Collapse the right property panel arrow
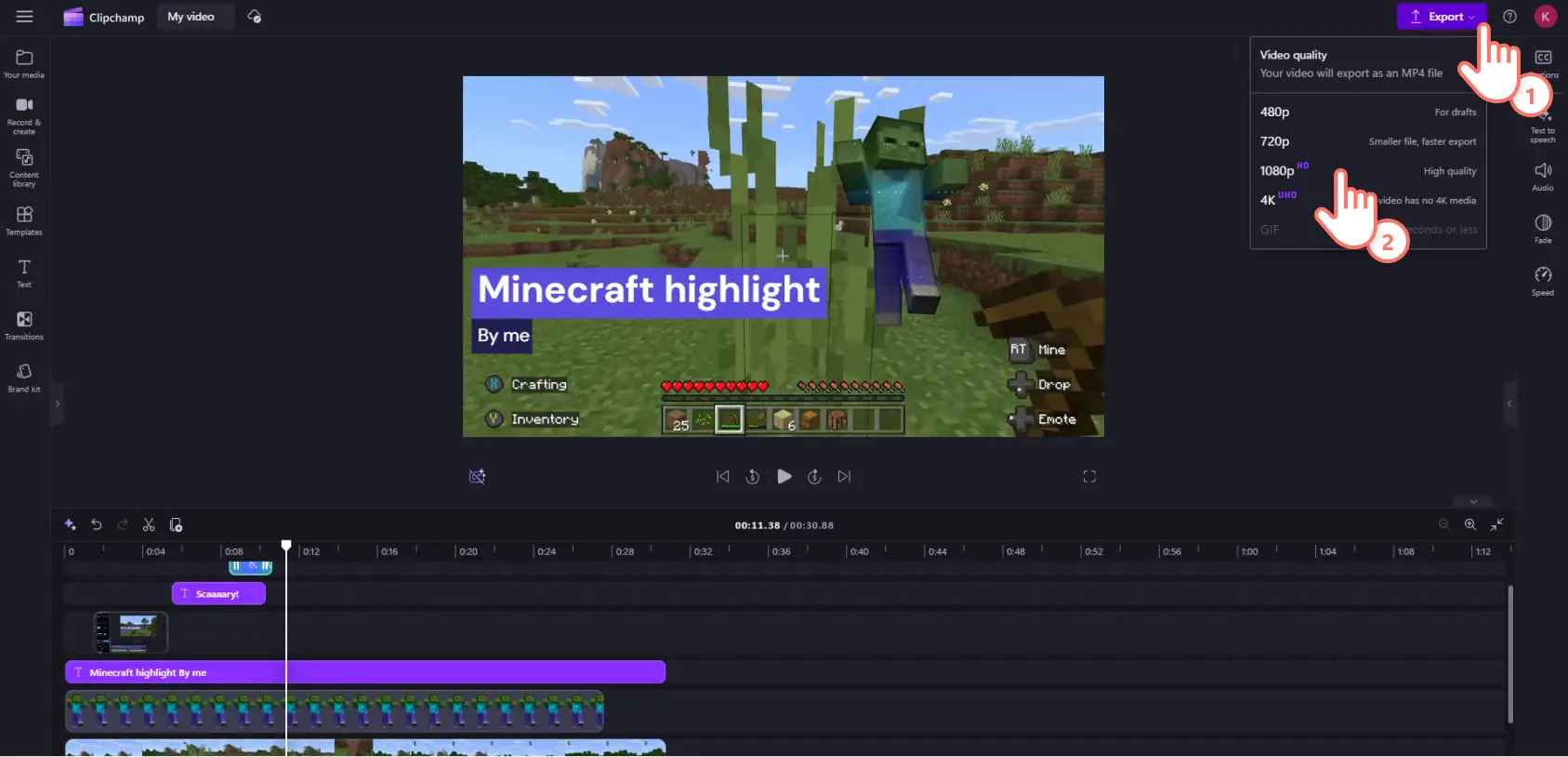 (1509, 404)
